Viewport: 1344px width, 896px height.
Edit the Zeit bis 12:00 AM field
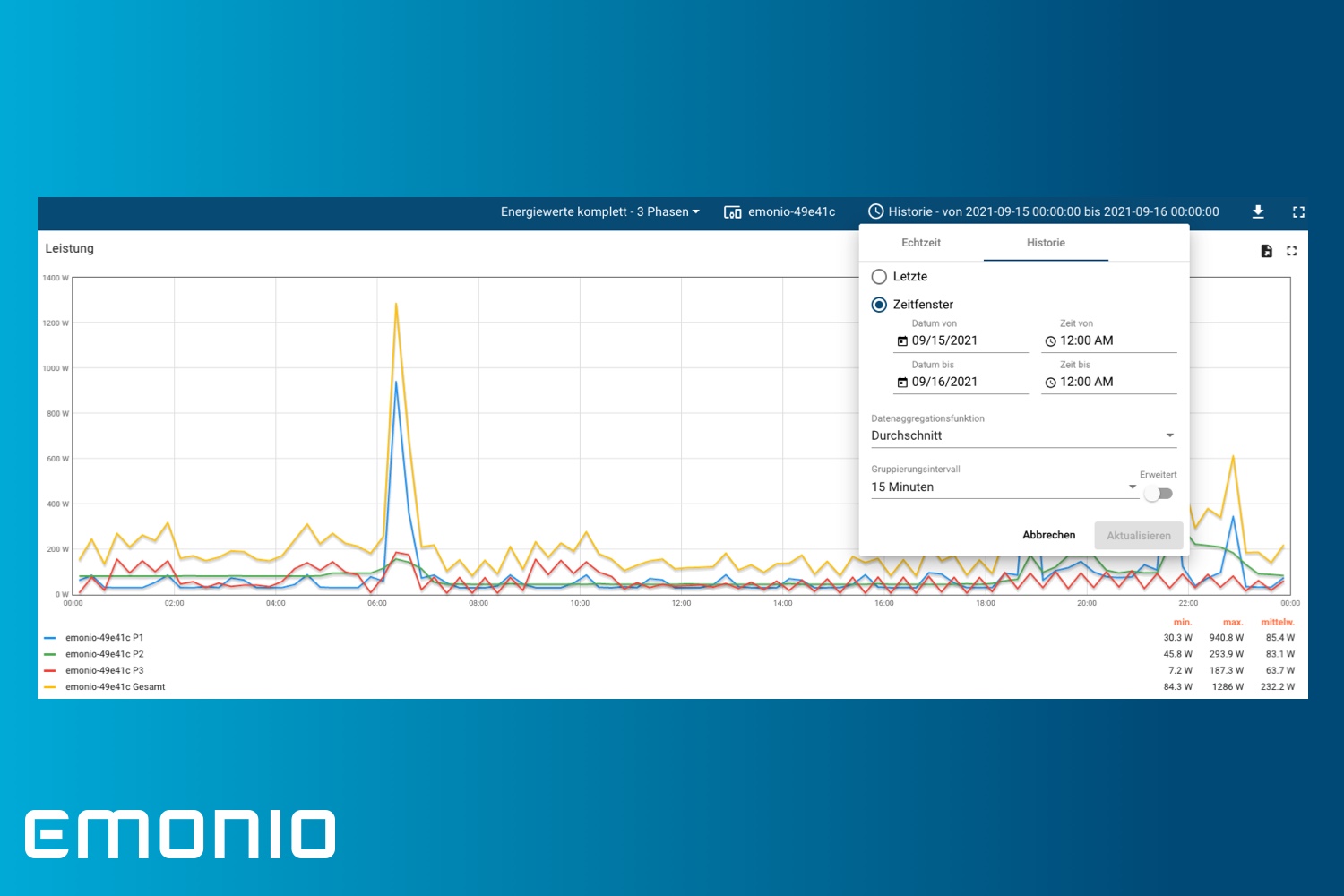coord(1108,383)
